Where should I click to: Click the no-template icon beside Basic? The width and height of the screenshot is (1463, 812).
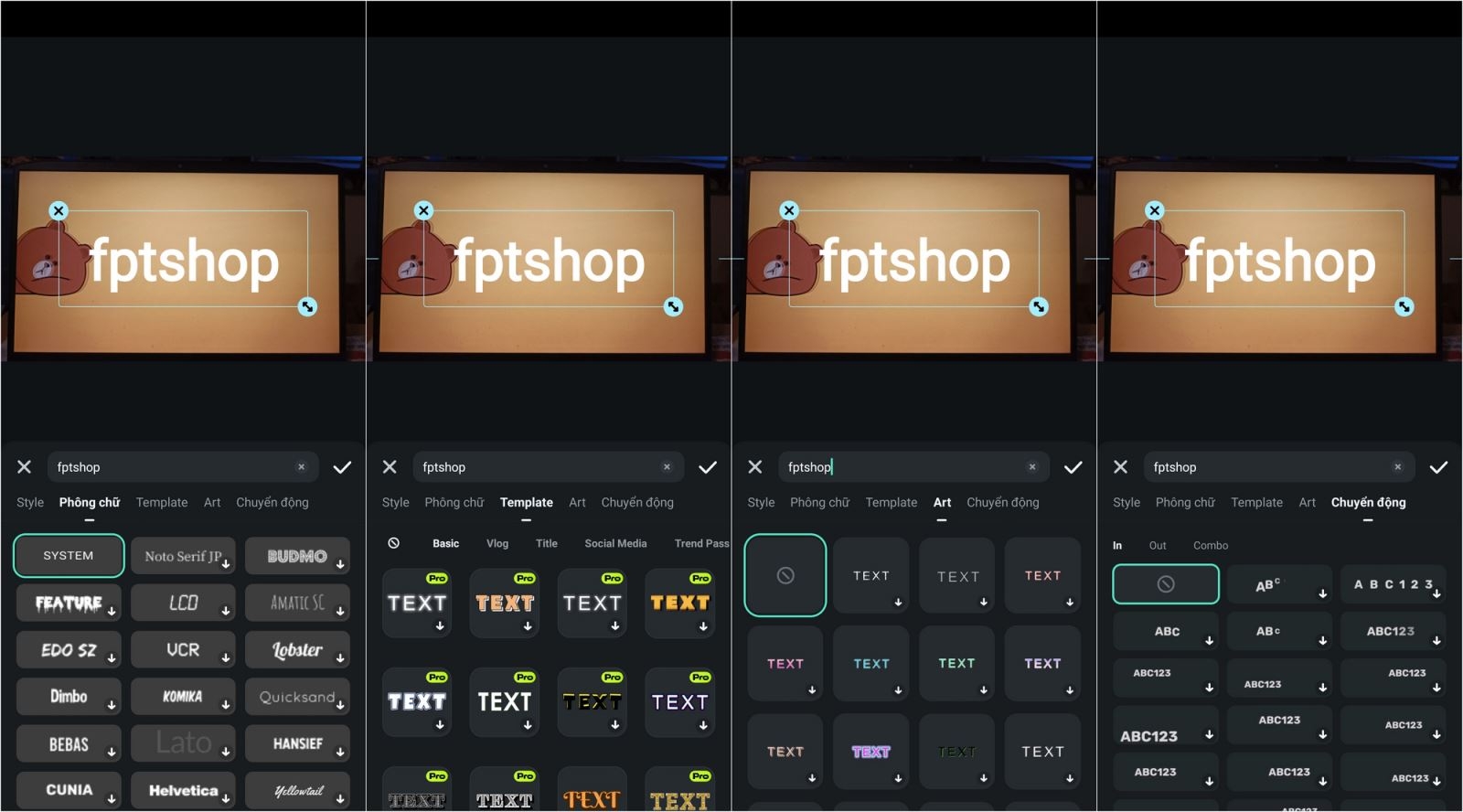point(394,543)
